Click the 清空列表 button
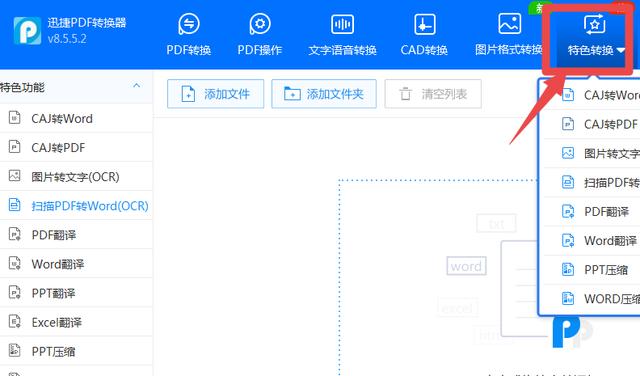The width and height of the screenshot is (640, 376). pyautogui.click(x=433, y=94)
